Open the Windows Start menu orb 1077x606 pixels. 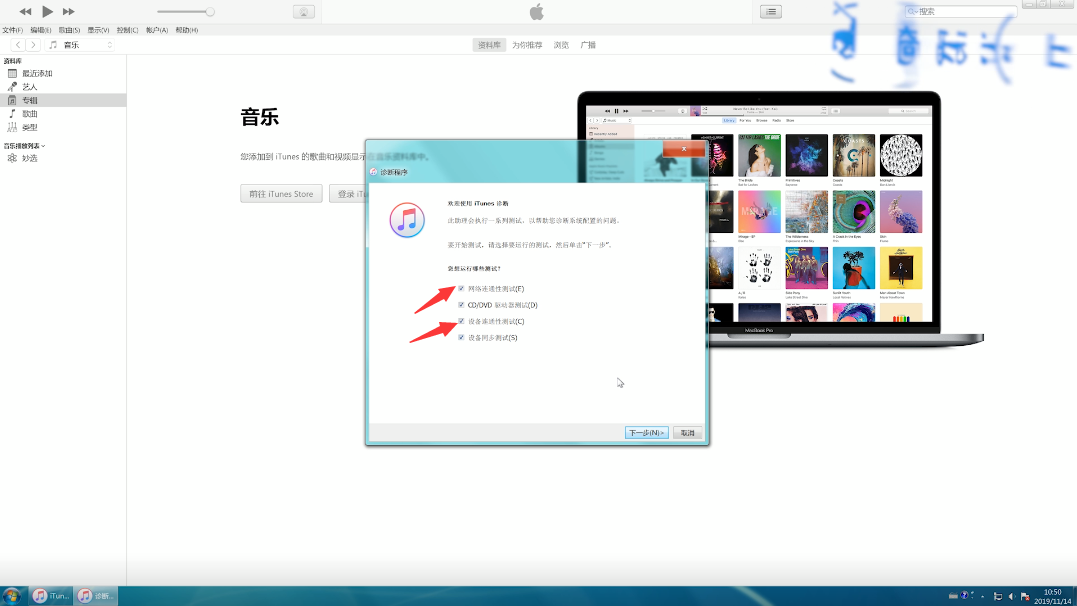click(x=12, y=596)
